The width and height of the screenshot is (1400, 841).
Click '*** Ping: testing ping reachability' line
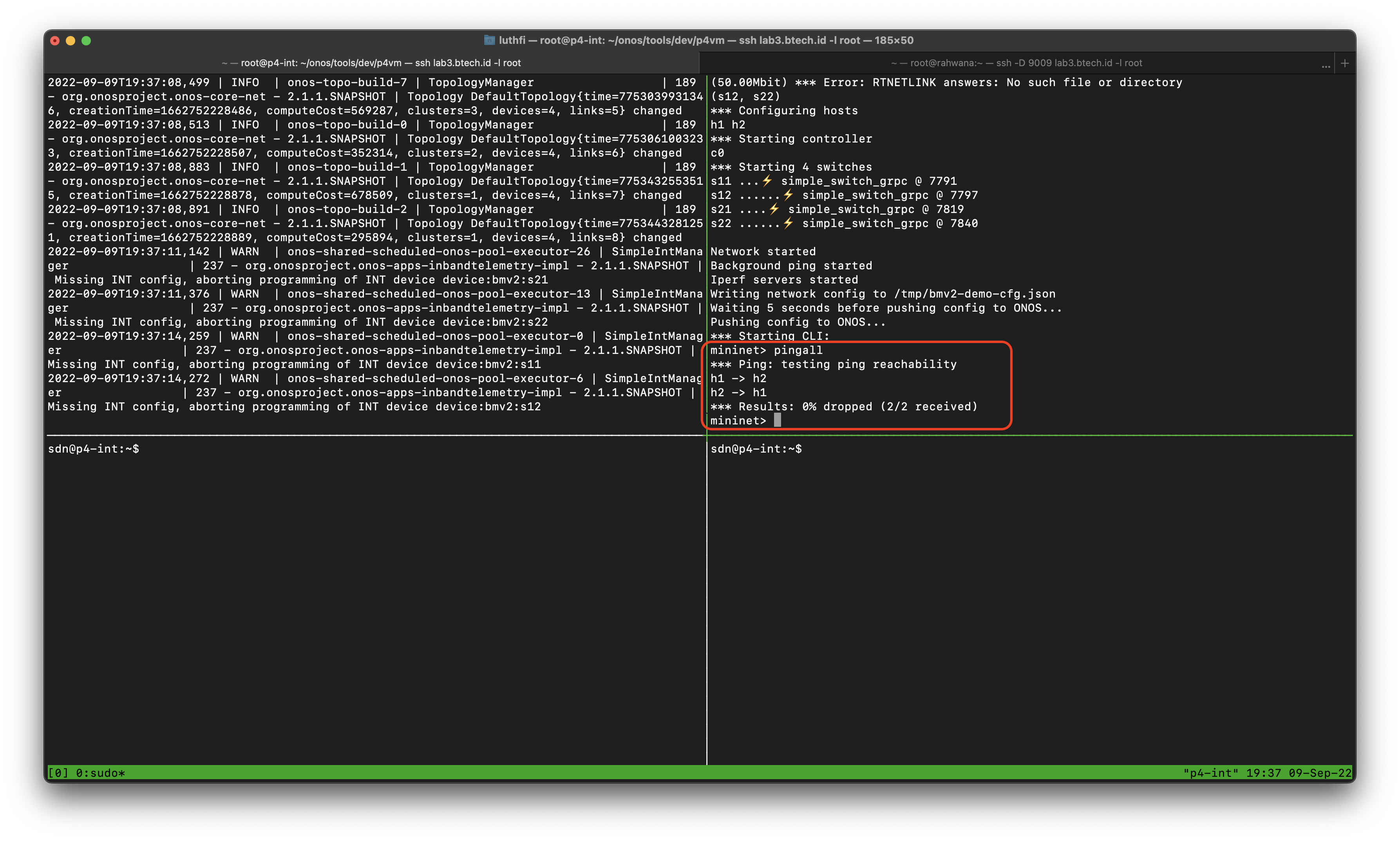833,365
